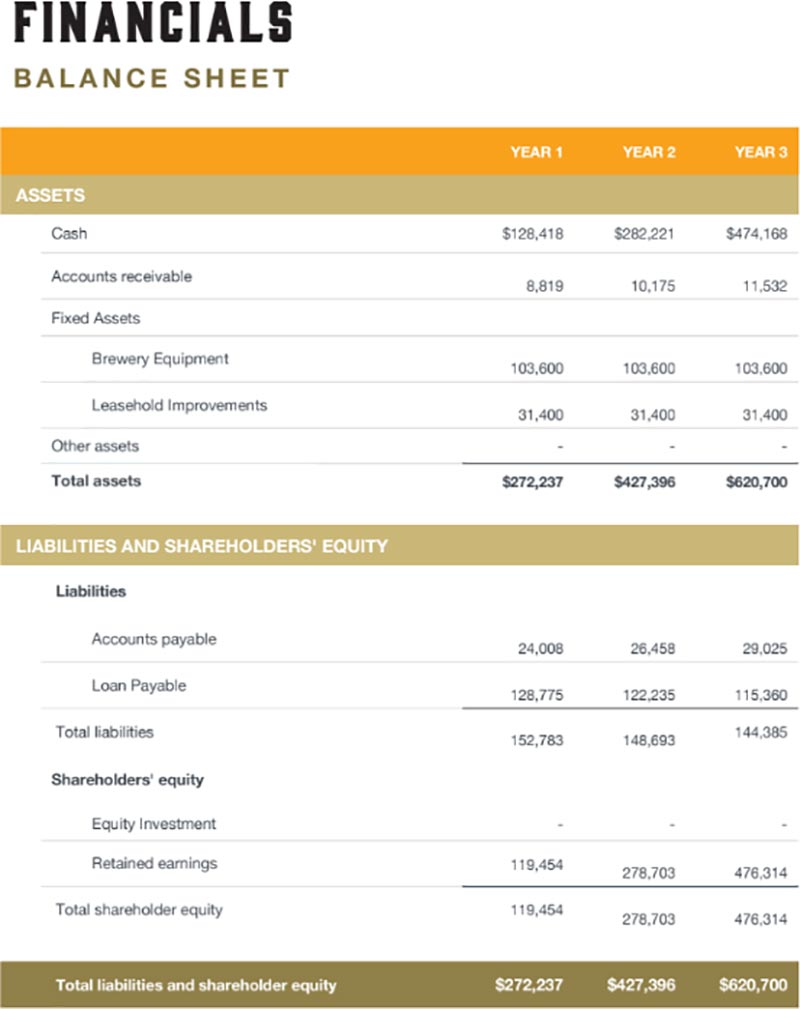
Task: Select Accounts receivable value 11,532
Action: pos(765,286)
